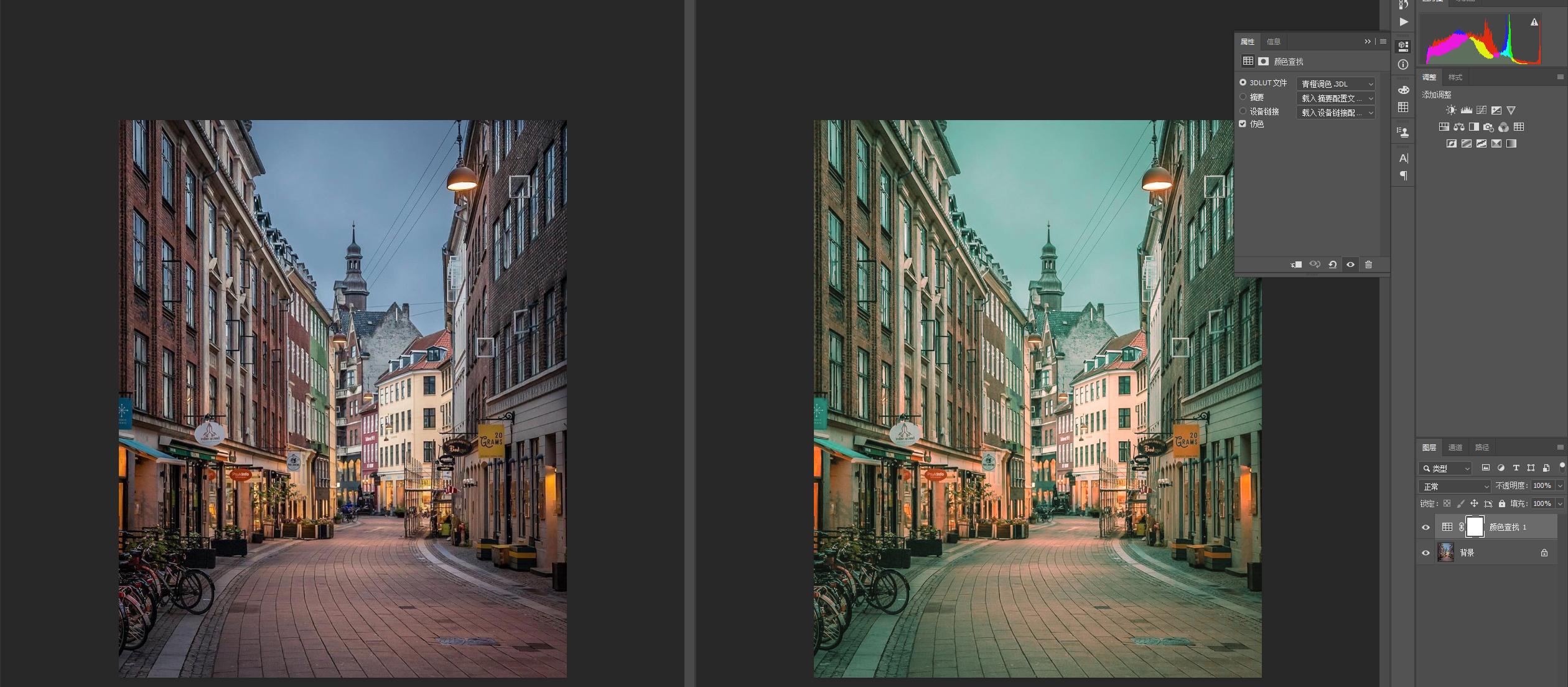Expand the 不透明度 opacity dropdown arrow

1559,485
